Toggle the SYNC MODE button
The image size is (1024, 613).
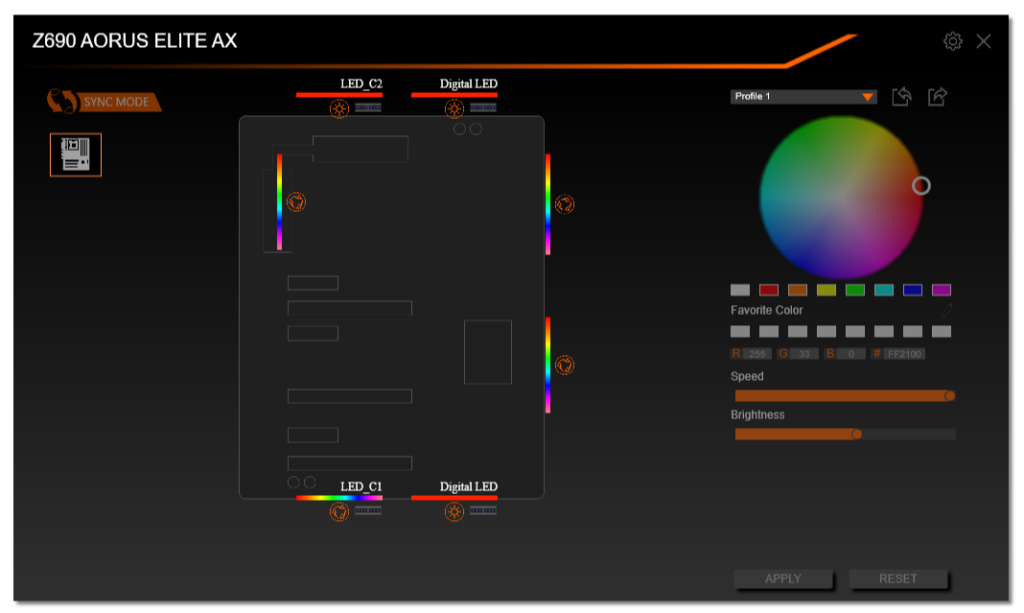click(x=104, y=101)
